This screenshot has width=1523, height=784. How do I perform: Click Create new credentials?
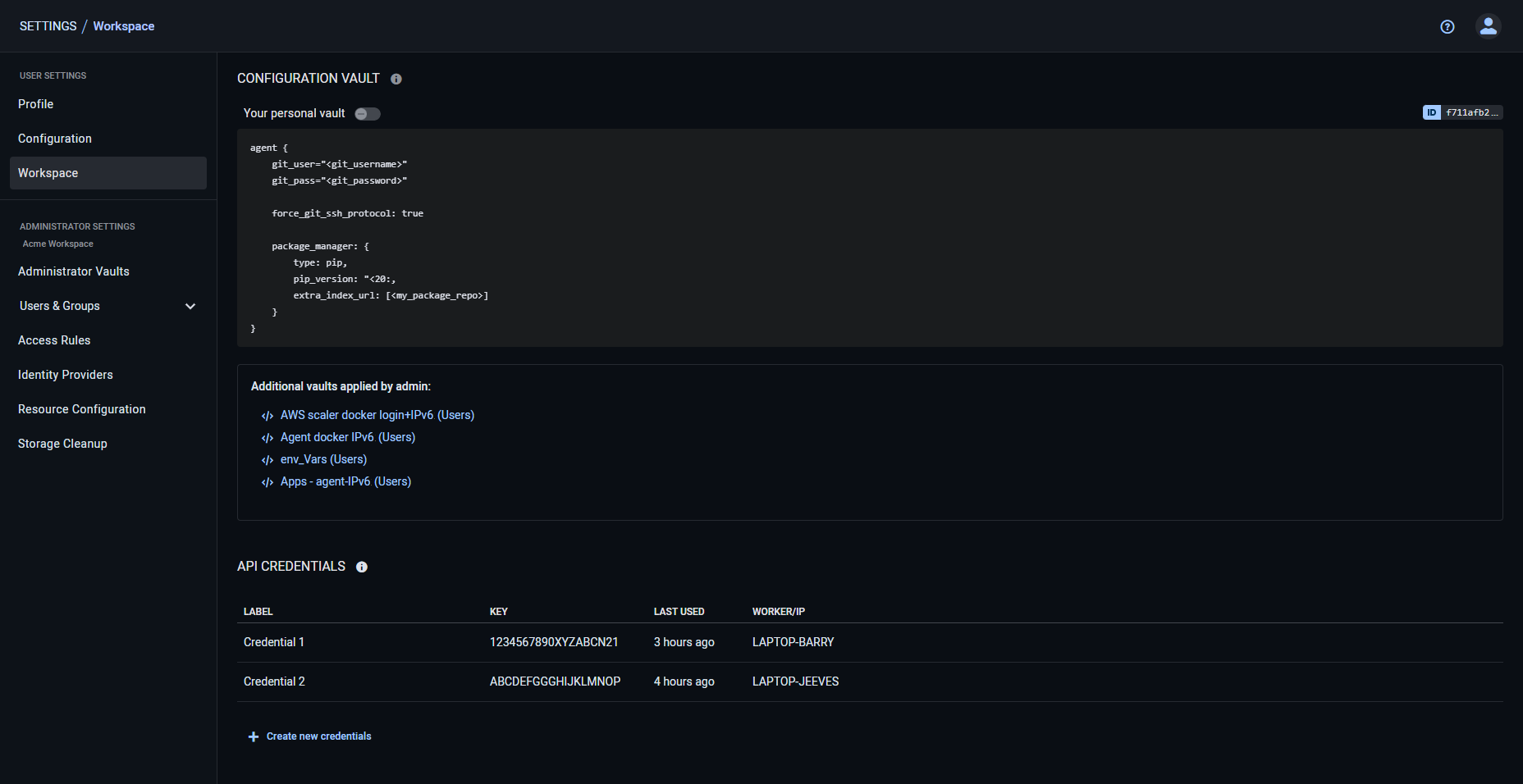click(319, 736)
